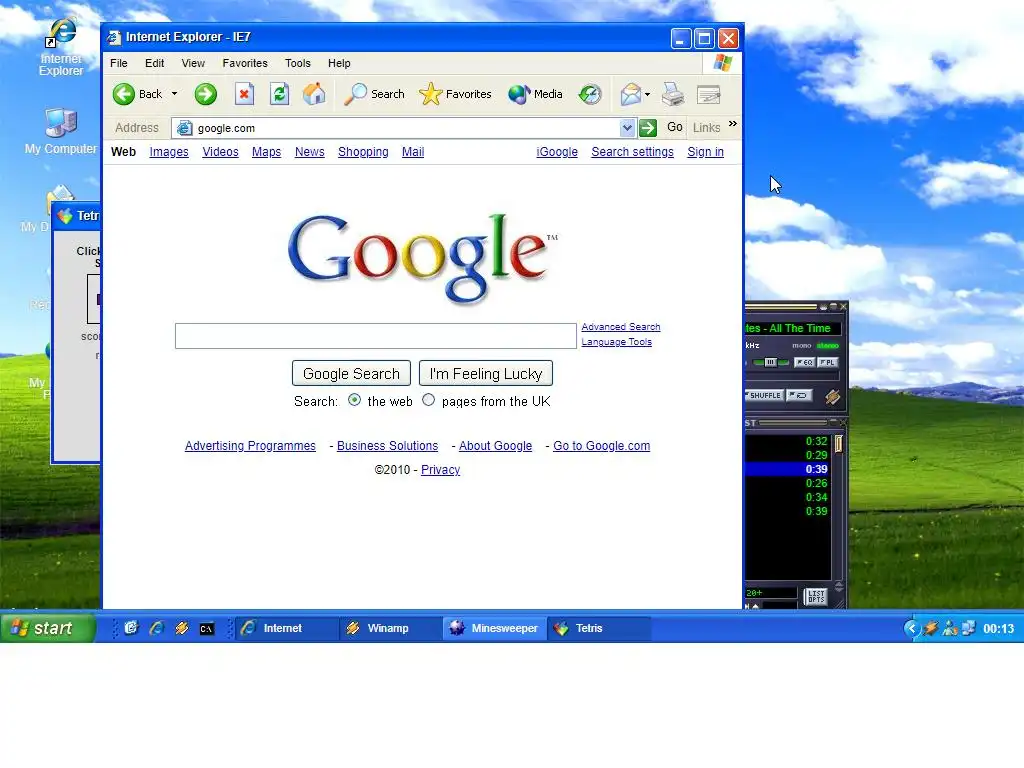This screenshot has width=1024, height=768.
Task: Open Internet Explorer desktop shortcut
Action: pos(61,47)
